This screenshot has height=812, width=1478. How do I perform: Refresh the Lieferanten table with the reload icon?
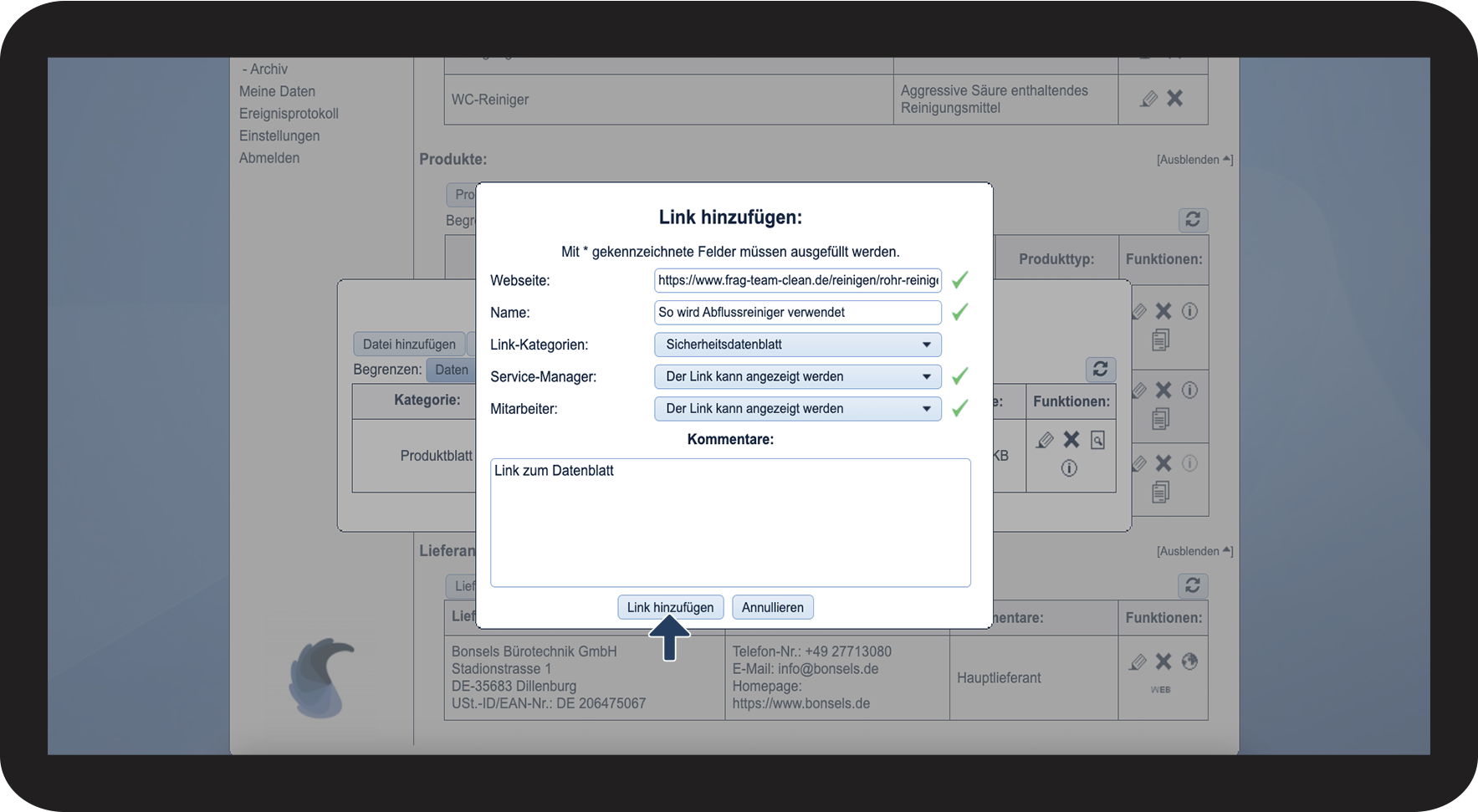[1193, 585]
